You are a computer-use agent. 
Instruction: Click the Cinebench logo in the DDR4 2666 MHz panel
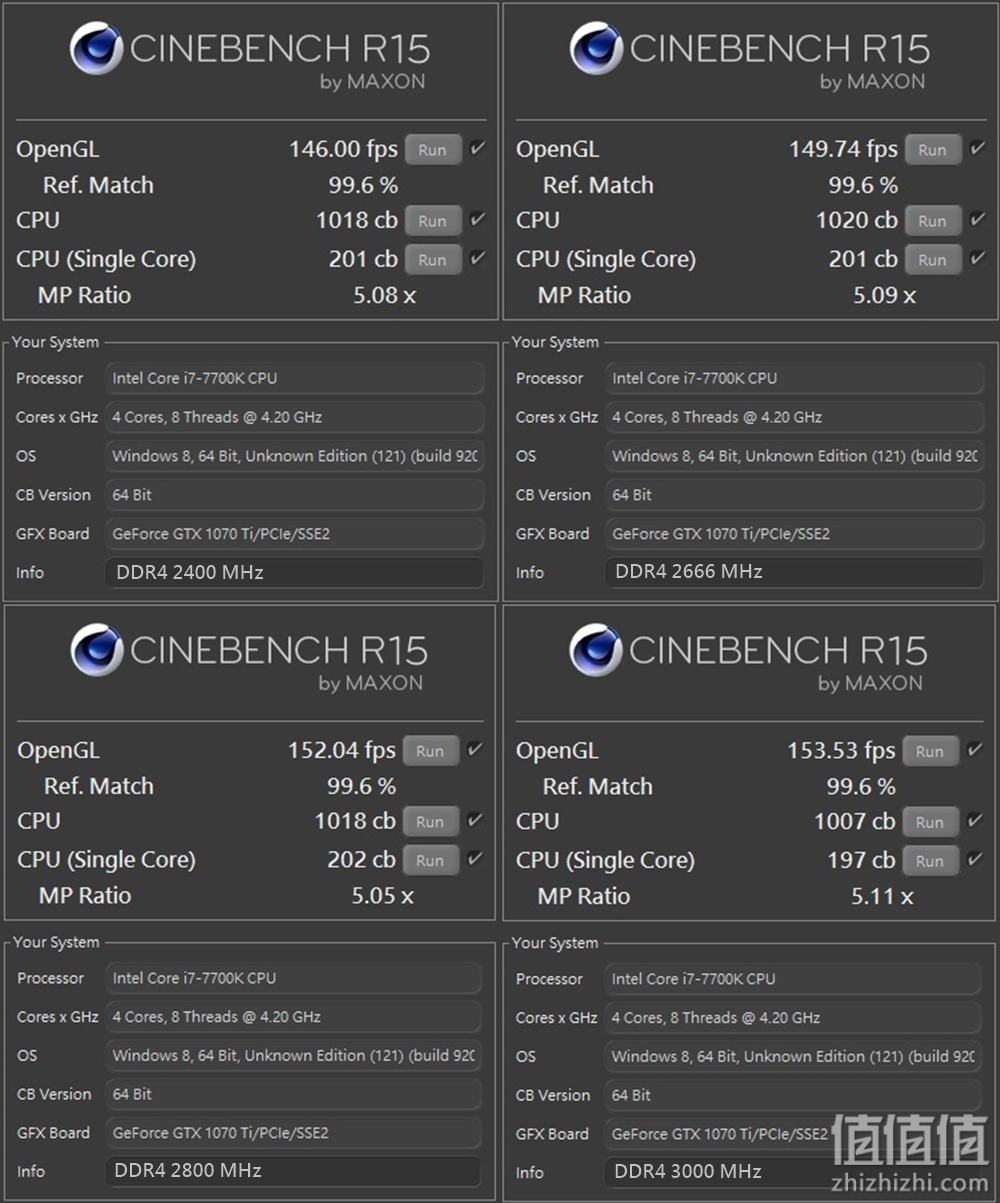596,50
